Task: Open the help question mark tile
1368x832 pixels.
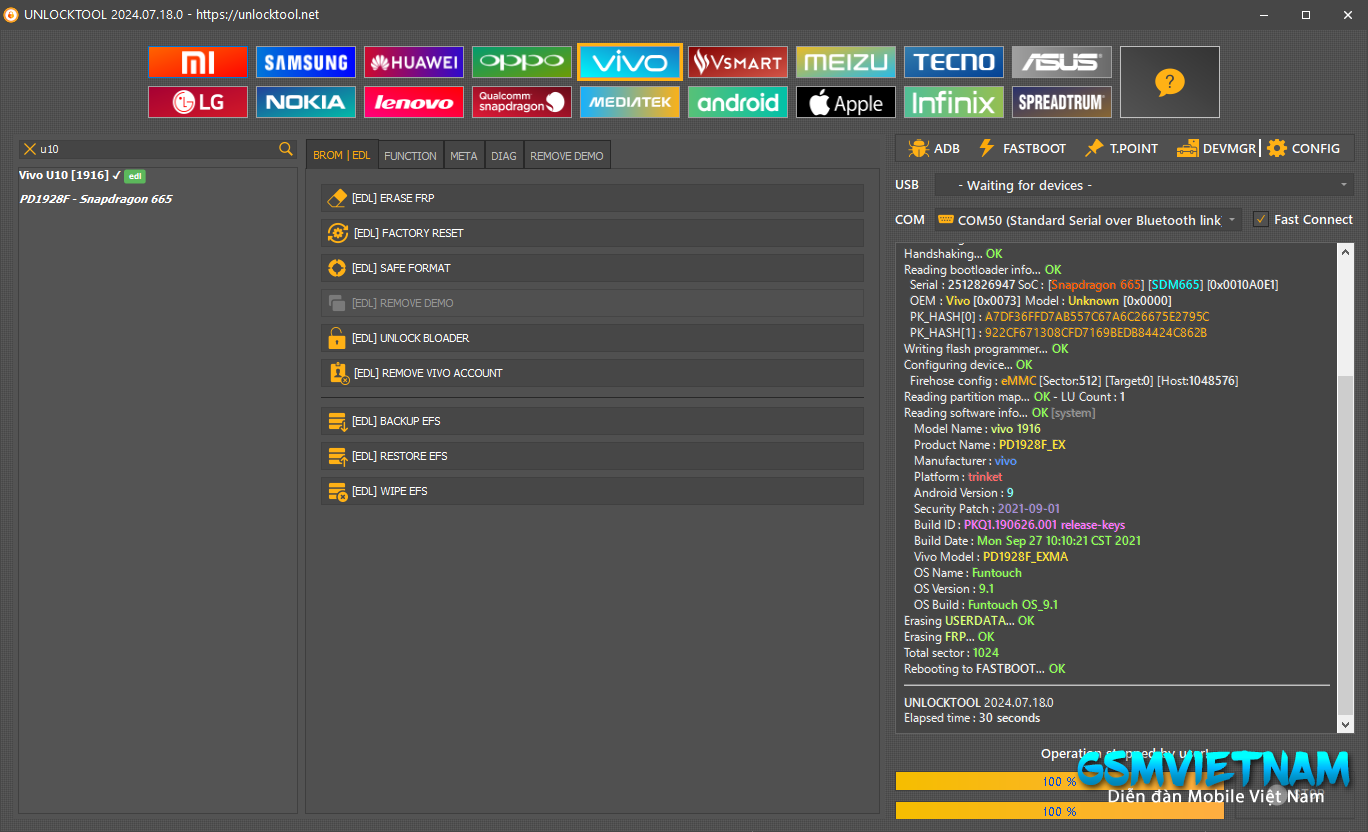Action: click(x=1170, y=82)
